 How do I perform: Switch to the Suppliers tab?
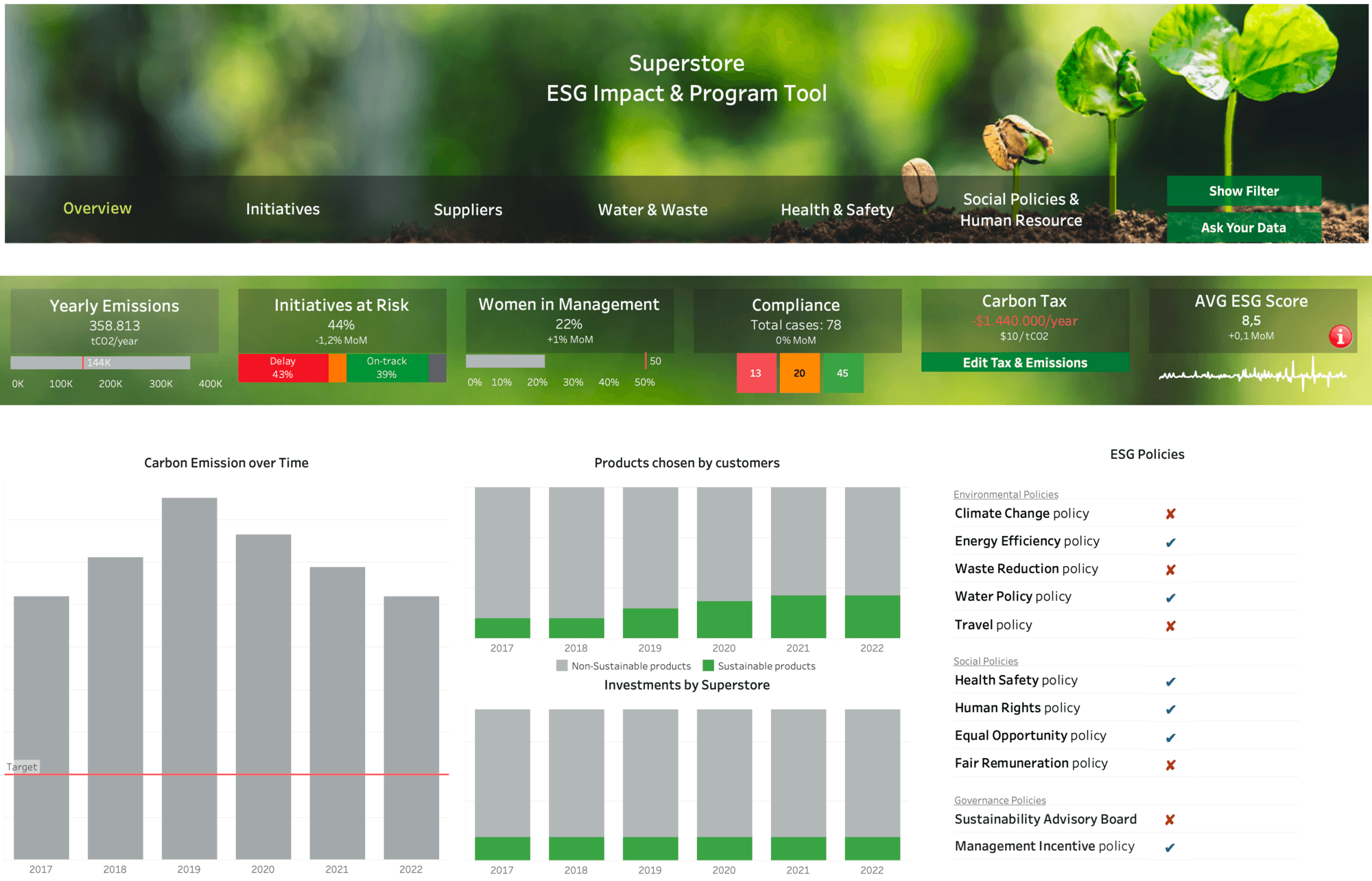(x=468, y=209)
